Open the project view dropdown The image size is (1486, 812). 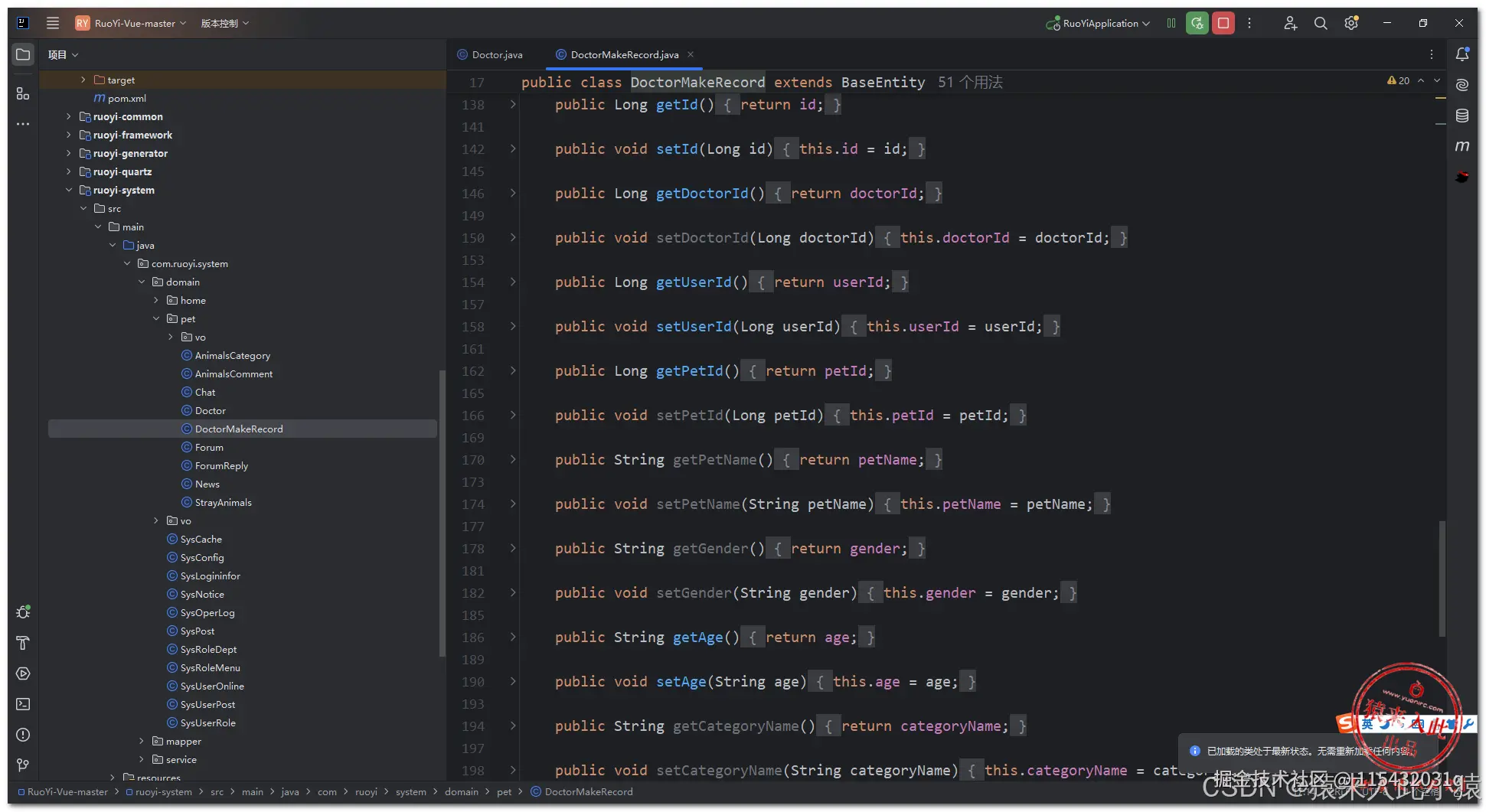coord(64,54)
